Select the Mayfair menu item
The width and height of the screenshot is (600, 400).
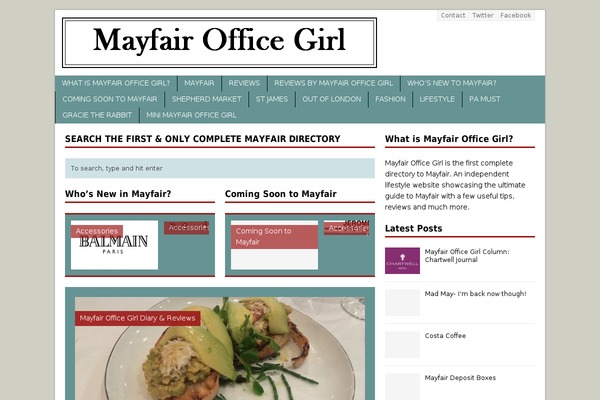[199, 83]
